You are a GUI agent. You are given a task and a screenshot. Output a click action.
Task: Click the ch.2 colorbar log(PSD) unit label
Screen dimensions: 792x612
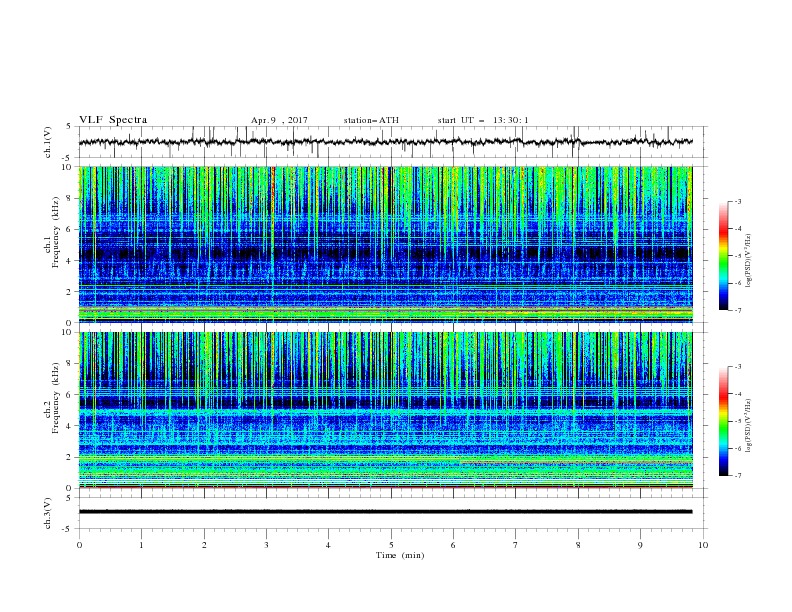748,426
